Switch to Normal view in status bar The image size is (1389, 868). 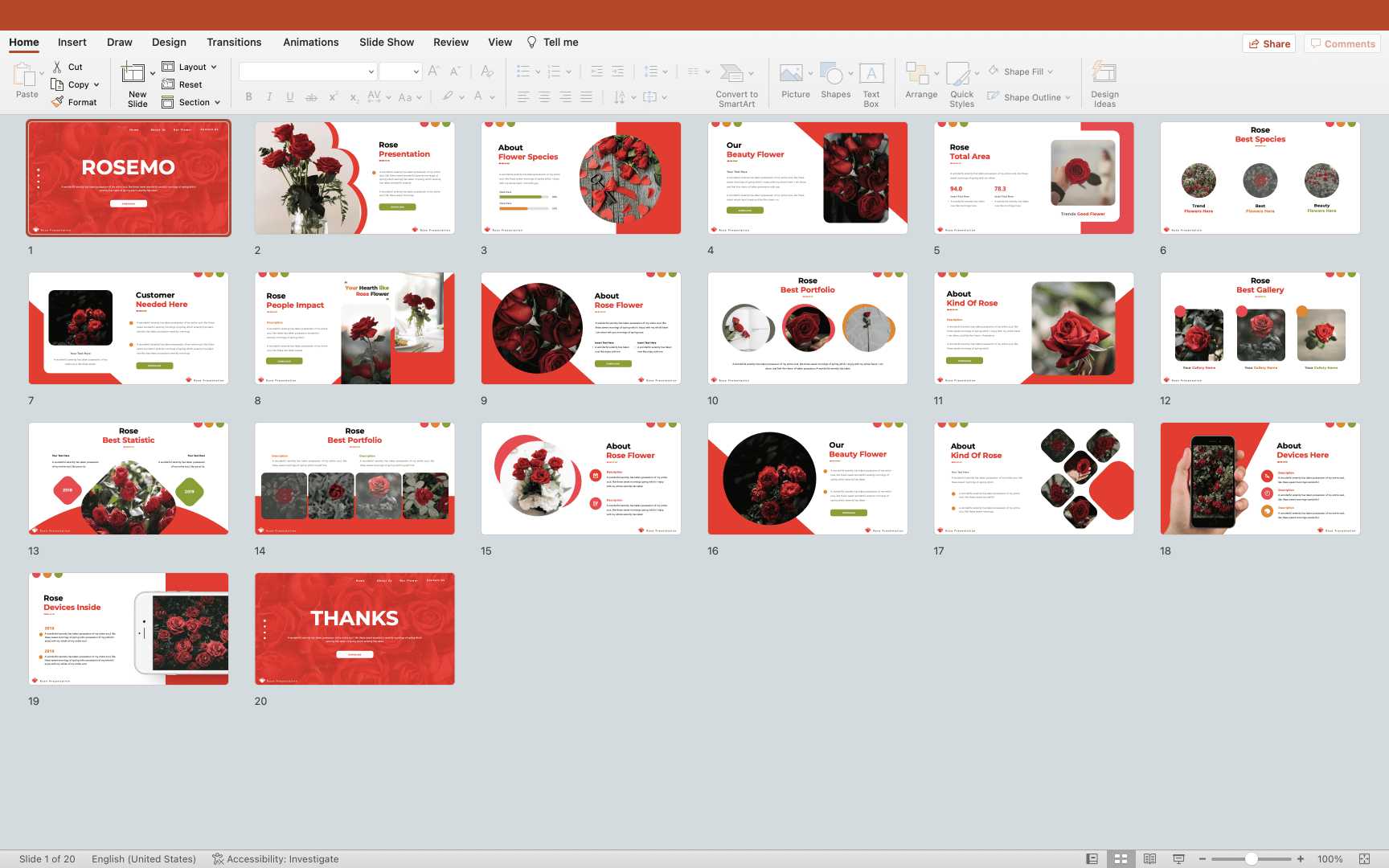click(1092, 859)
